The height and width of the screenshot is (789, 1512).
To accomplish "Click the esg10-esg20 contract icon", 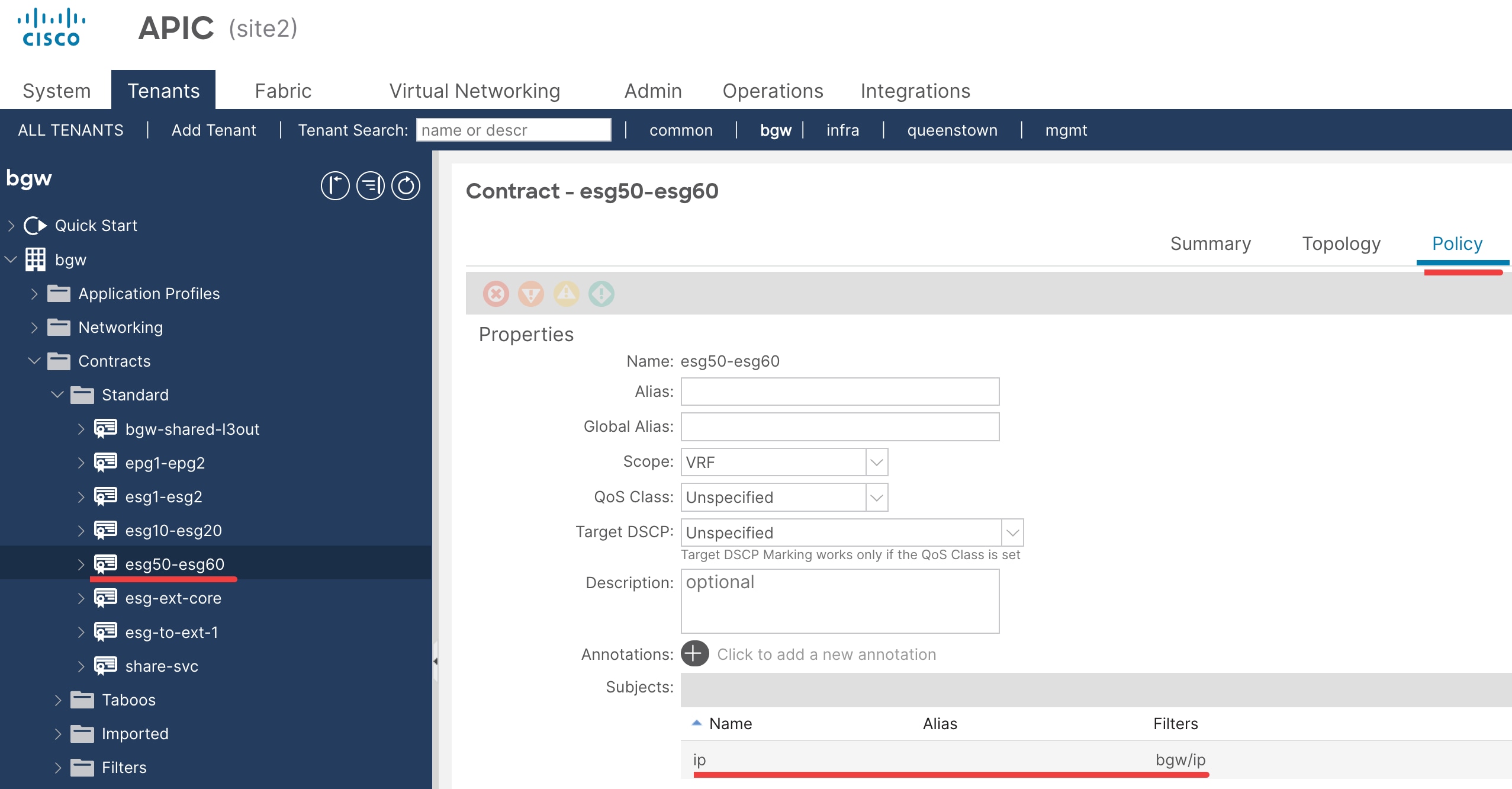I will tap(105, 530).
